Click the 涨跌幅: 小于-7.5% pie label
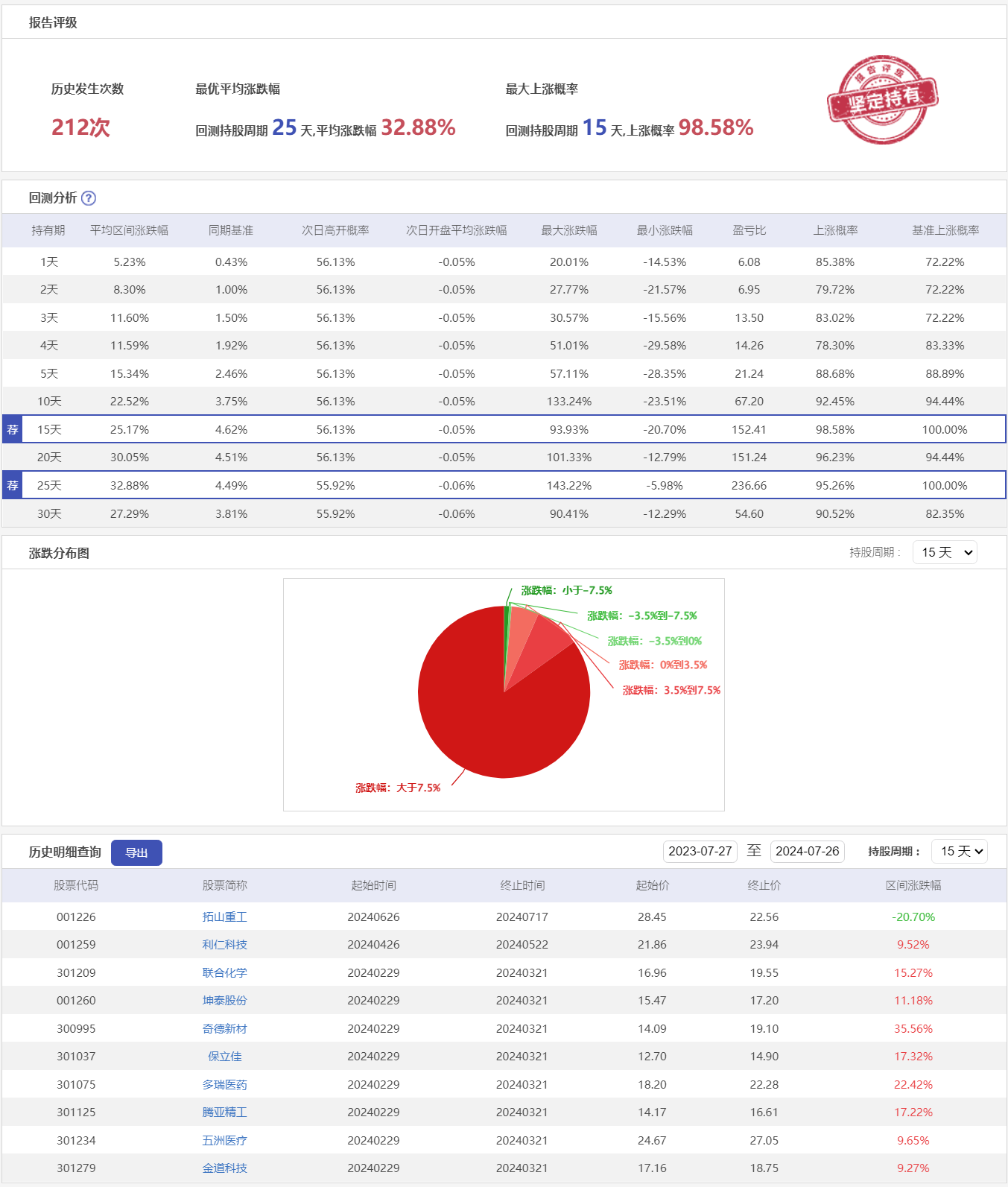The image size is (1008, 1187). point(566,591)
